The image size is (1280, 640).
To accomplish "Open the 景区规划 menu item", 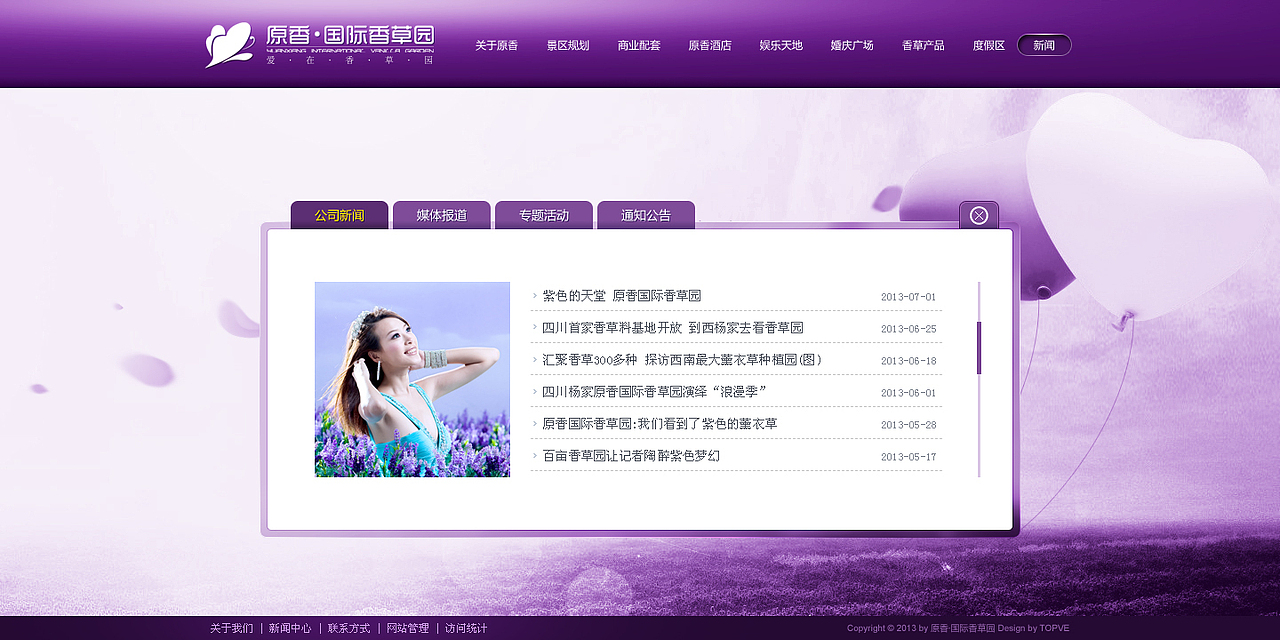I will [568, 45].
